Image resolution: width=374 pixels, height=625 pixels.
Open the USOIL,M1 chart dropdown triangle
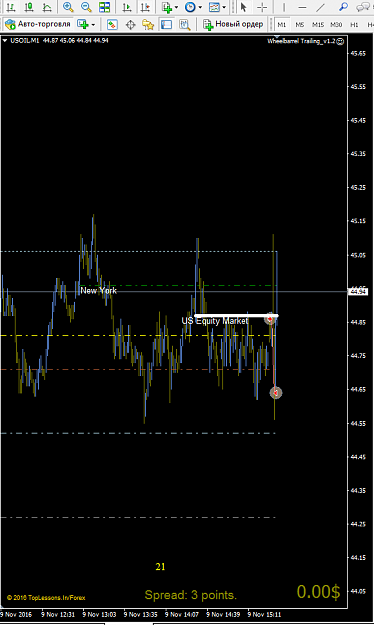pos(5,40)
